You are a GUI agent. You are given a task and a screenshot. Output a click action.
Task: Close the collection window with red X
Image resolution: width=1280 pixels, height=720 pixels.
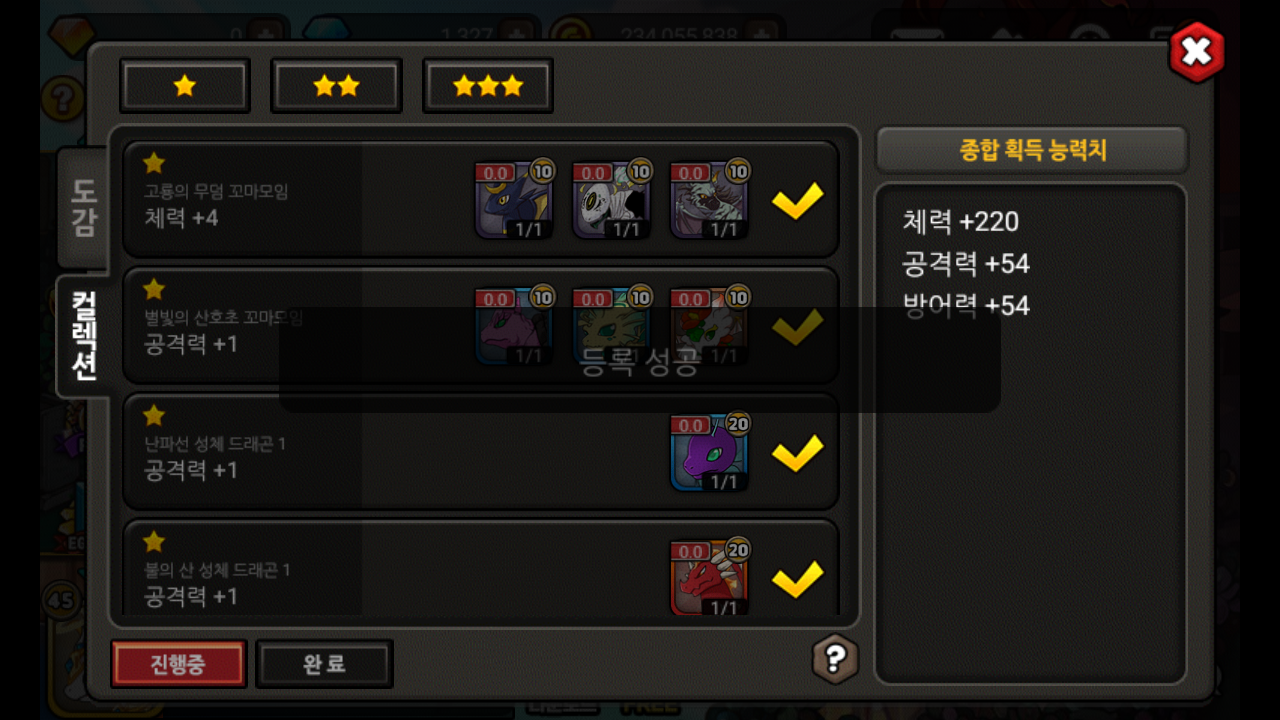[x=1196, y=52]
